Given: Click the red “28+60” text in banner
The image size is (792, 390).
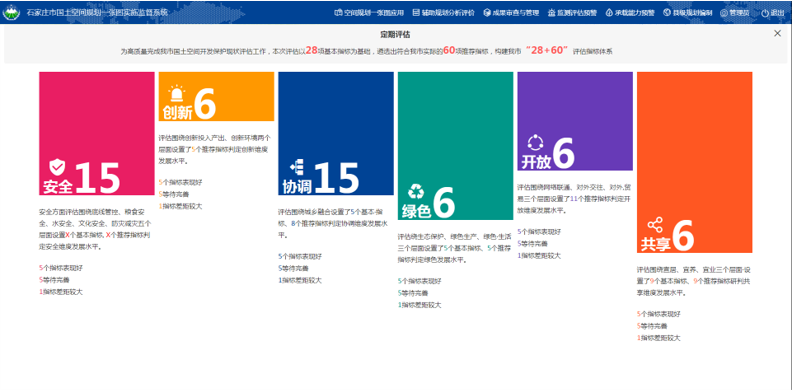Looking at the screenshot, I should tap(547, 51).
